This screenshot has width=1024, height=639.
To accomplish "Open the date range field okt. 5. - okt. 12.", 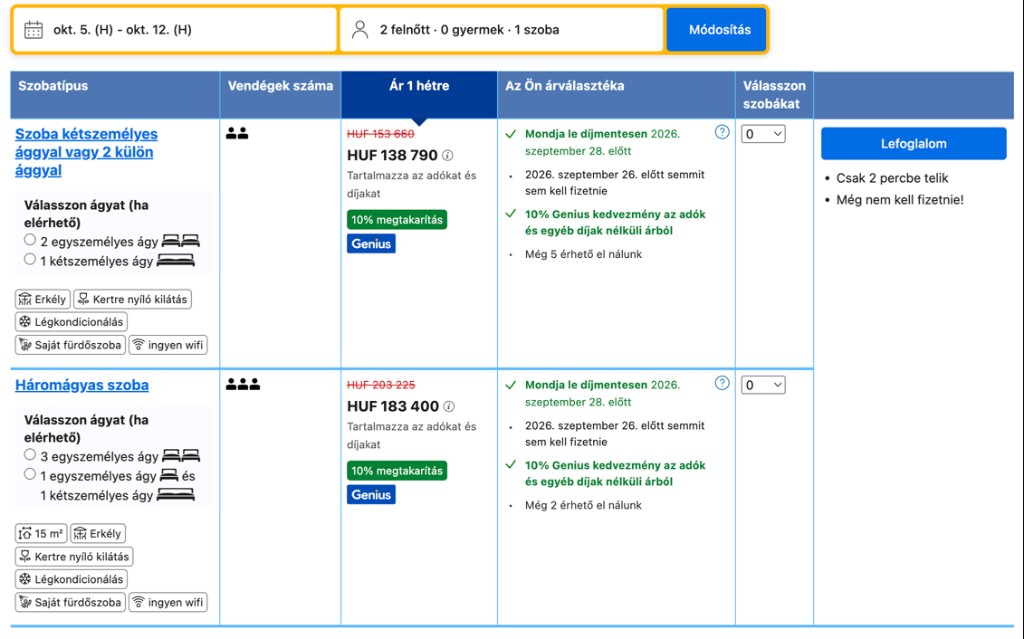I will (x=174, y=29).
